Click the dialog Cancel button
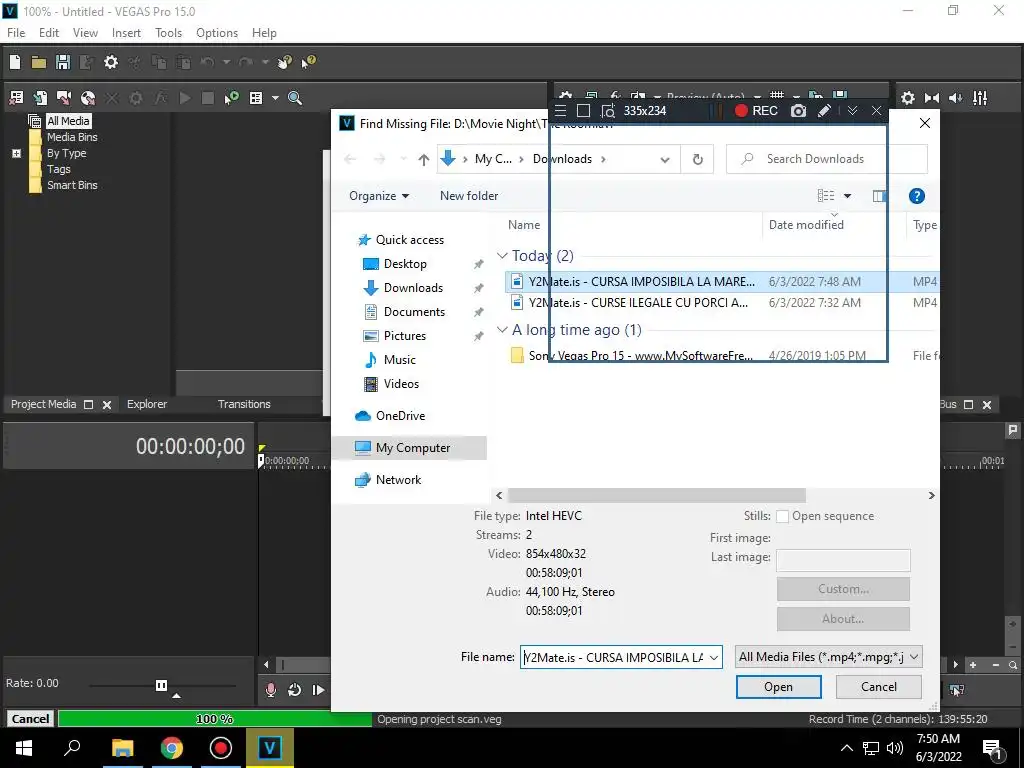Image resolution: width=1024 pixels, height=768 pixels. (x=878, y=687)
